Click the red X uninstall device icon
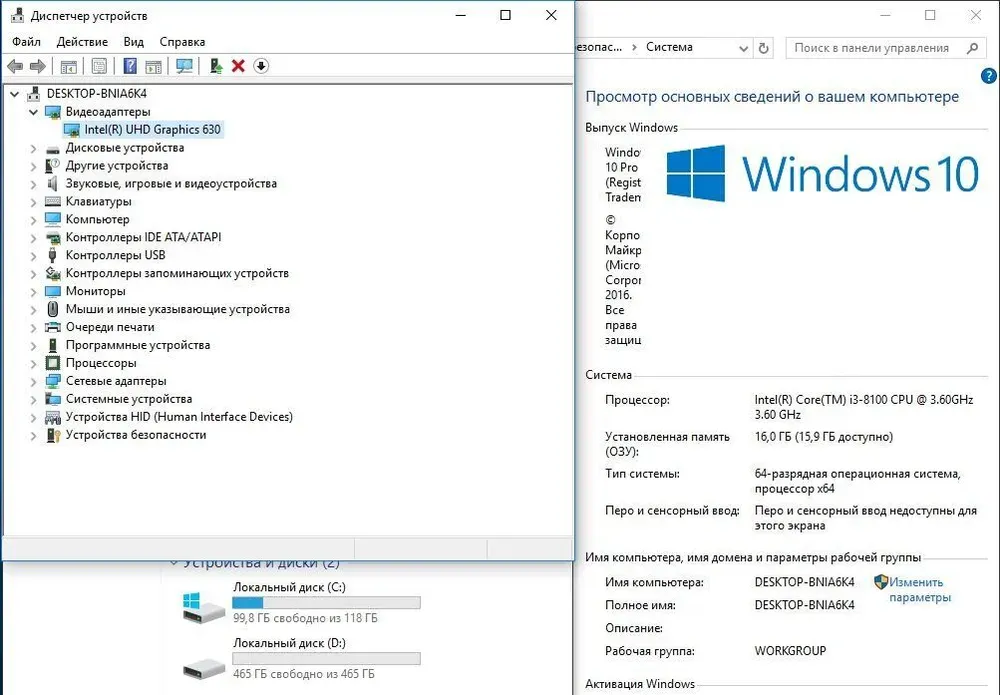 click(238, 66)
